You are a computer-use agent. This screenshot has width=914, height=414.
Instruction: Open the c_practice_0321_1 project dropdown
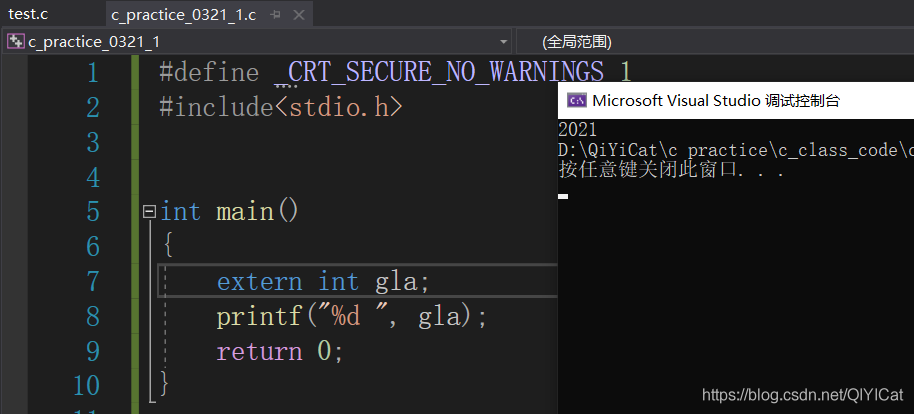pos(504,42)
